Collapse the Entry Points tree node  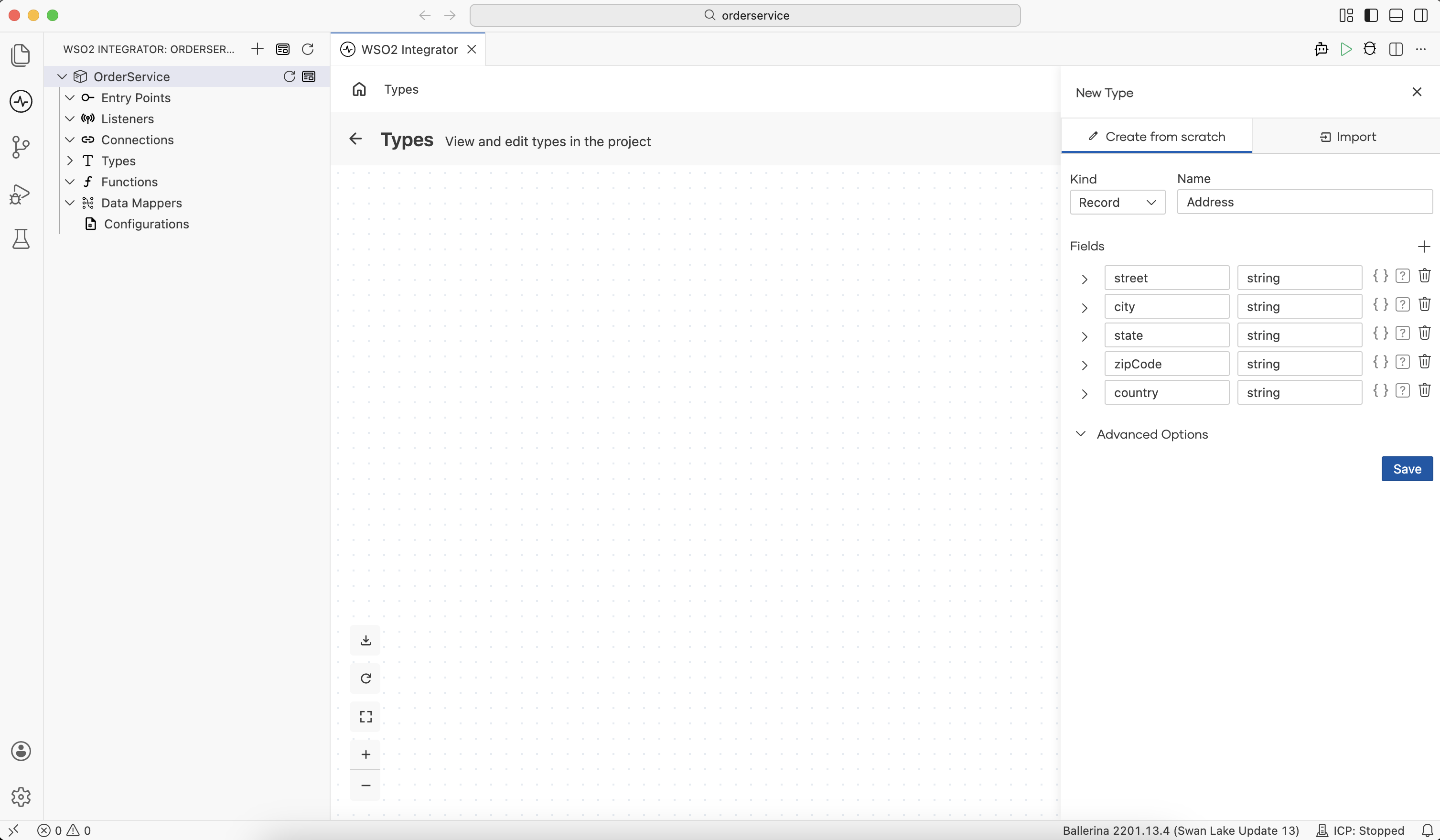coord(70,98)
